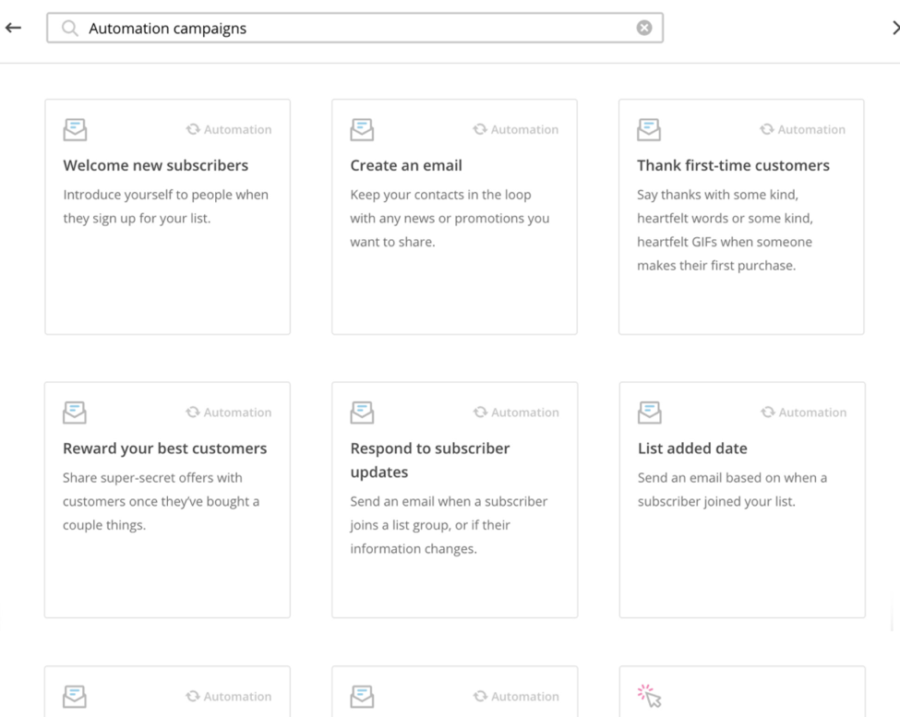Click the envelope icon on List added date card
900x717 pixels.
650,411
